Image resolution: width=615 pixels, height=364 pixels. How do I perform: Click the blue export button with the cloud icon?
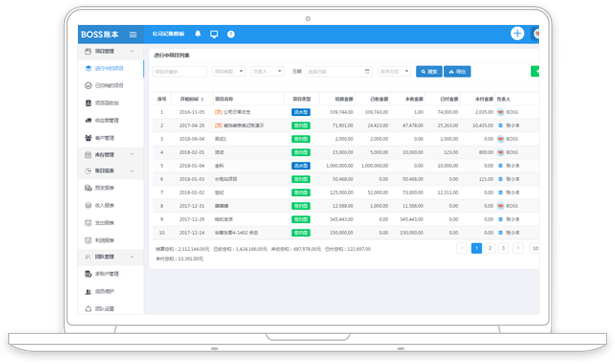click(x=457, y=71)
